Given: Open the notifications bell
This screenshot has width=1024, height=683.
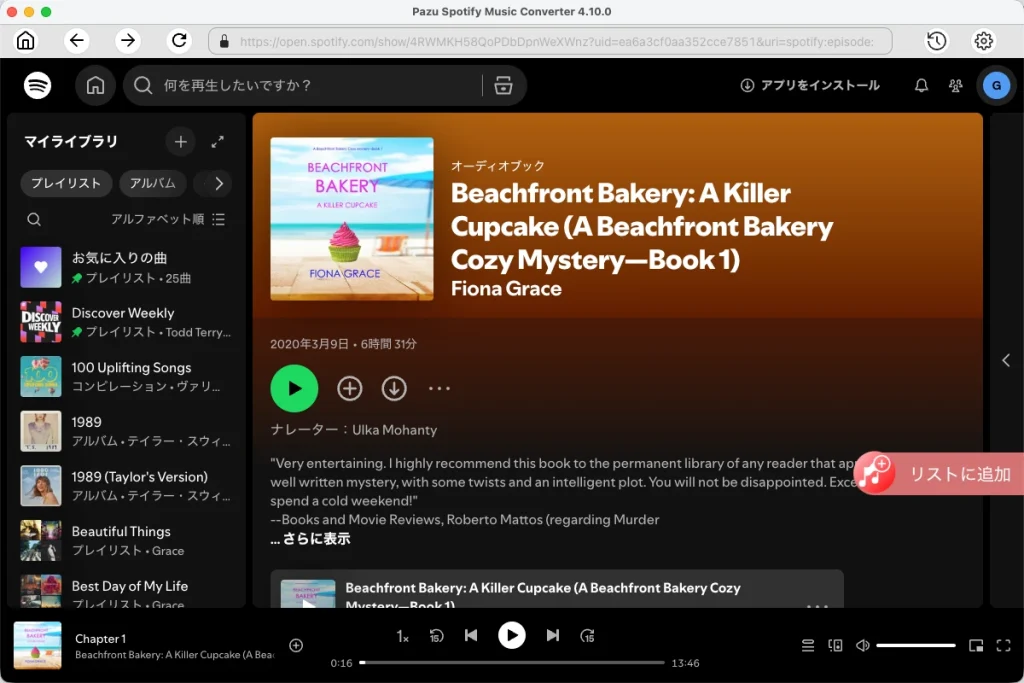Looking at the screenshot, I should 921,86.
